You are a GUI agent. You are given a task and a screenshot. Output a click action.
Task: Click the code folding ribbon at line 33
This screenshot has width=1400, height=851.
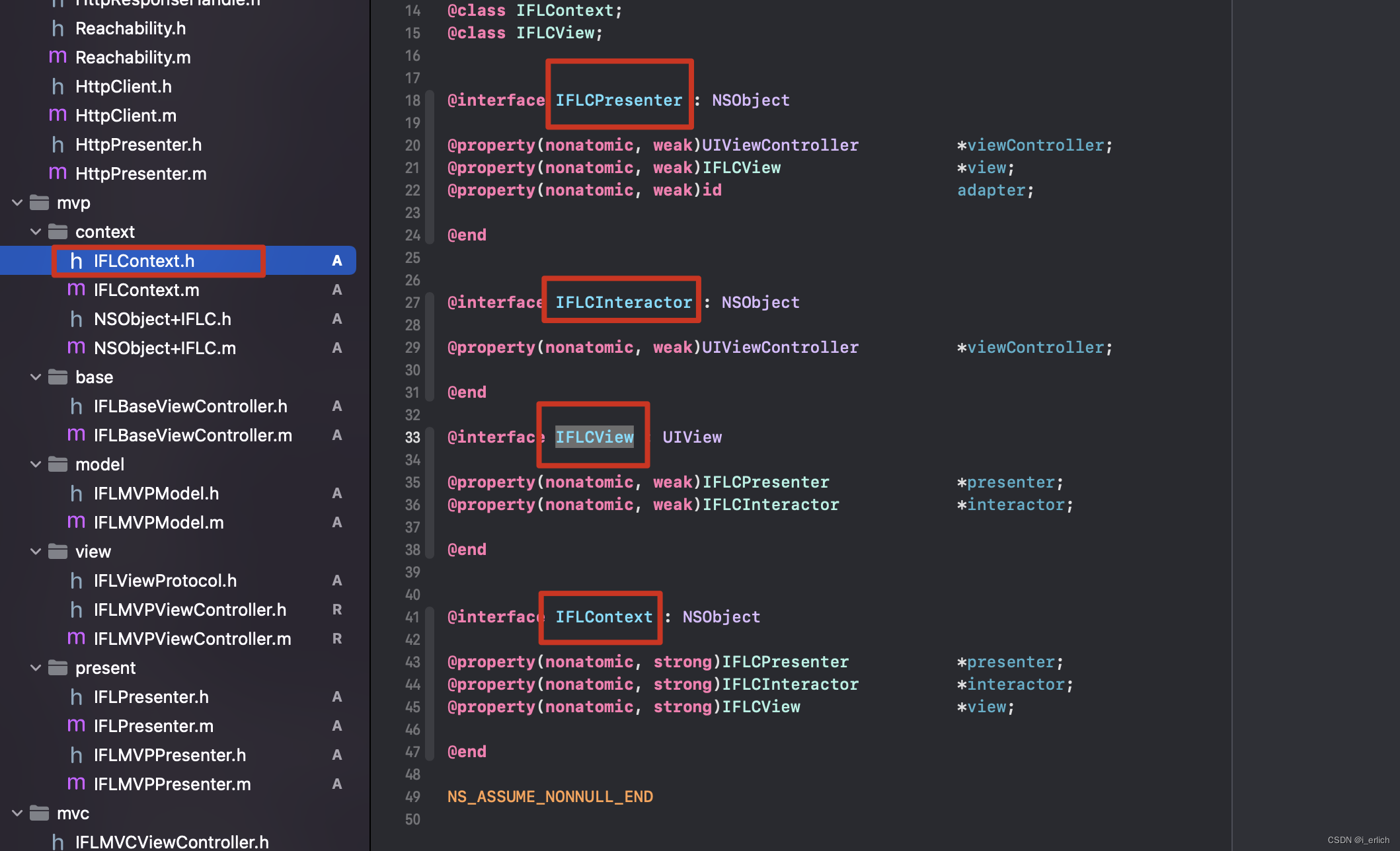click(430, 437)
